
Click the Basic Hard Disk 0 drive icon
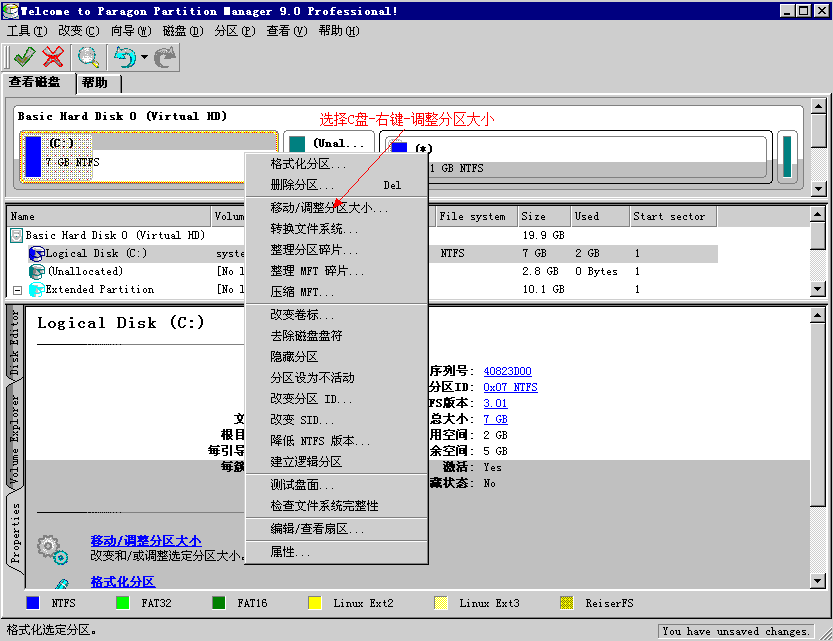coord(17,236)
